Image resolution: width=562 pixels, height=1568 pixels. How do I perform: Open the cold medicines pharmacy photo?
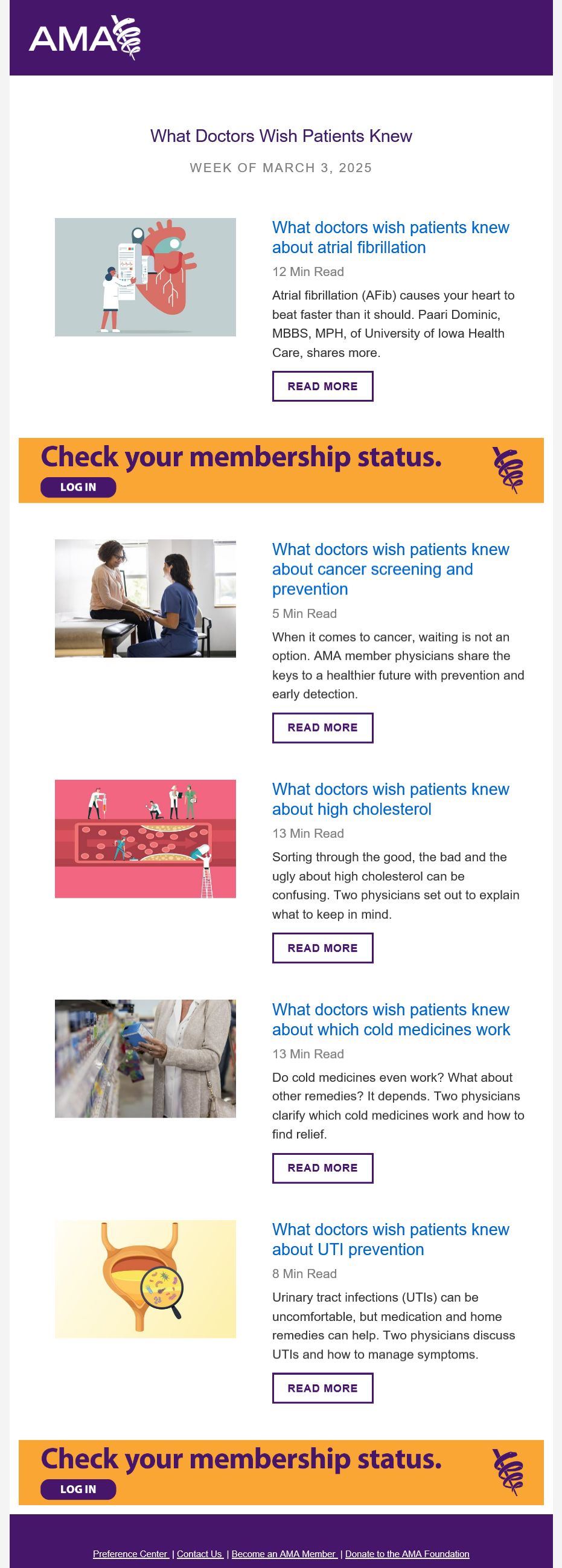[145, 1059]
